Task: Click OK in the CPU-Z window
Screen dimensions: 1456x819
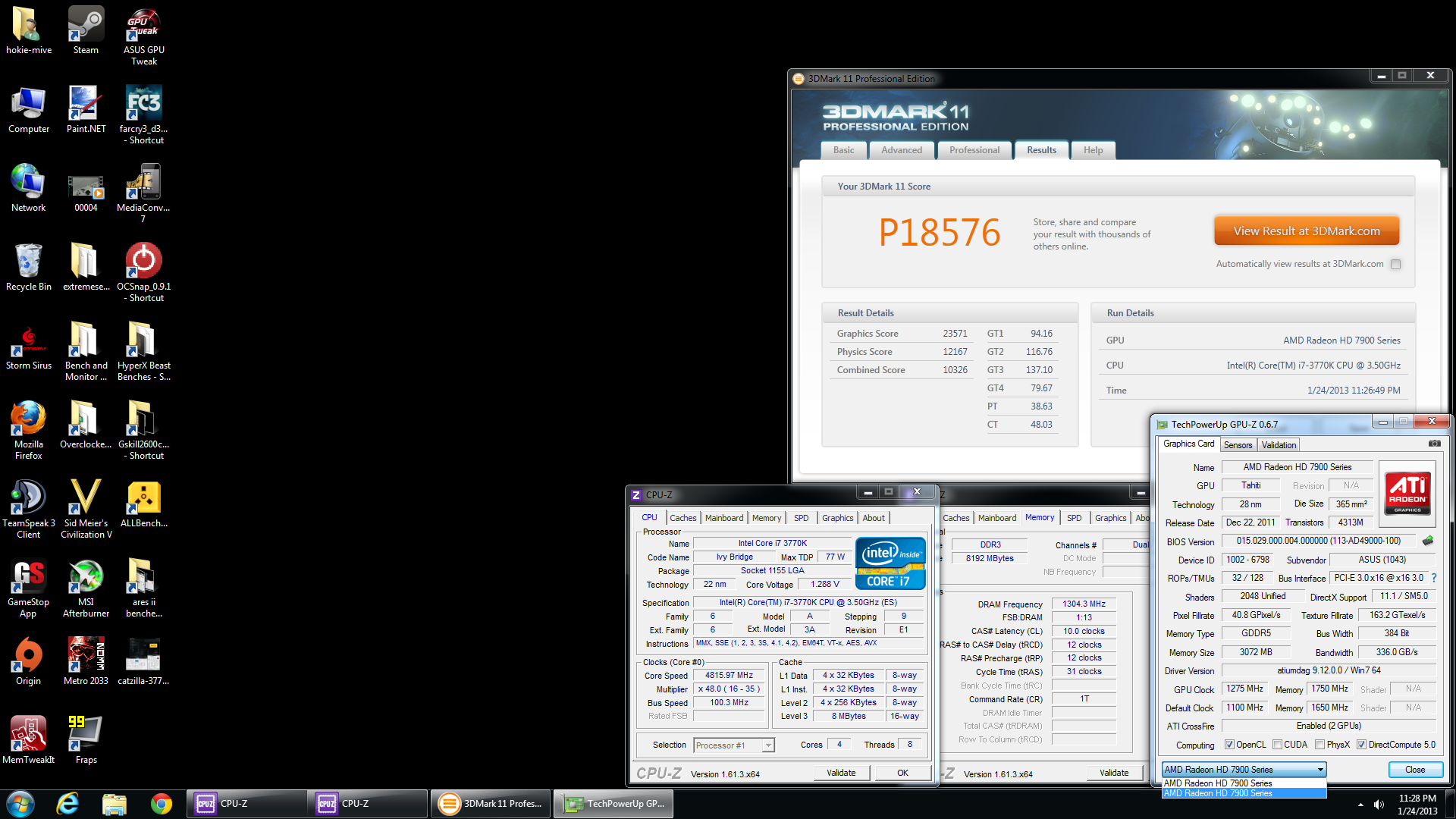Action: point(902,773)
